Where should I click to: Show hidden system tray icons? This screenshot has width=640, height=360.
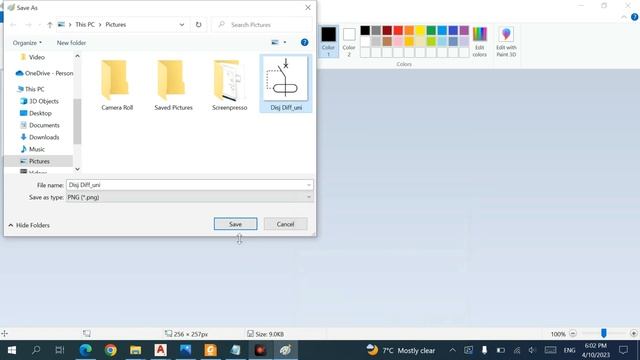[x=452, y=350]
